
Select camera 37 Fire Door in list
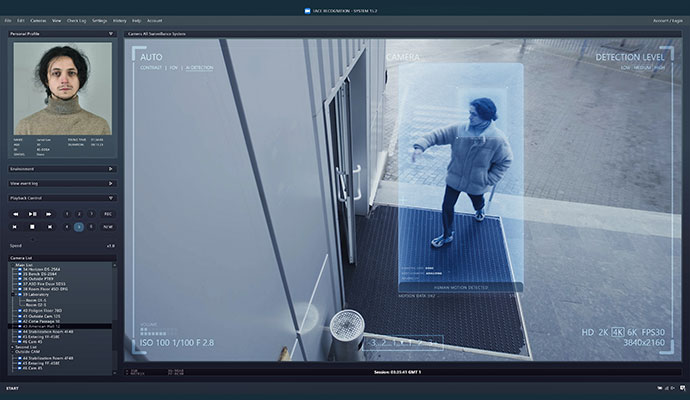tap(44, 284)
